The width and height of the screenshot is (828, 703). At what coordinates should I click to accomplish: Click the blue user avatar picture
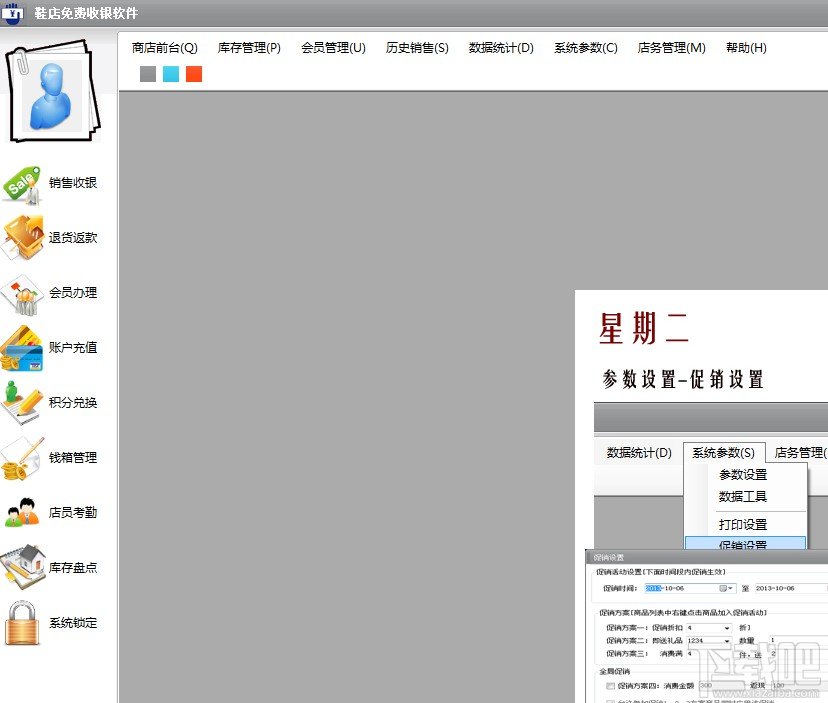[51, 96]
